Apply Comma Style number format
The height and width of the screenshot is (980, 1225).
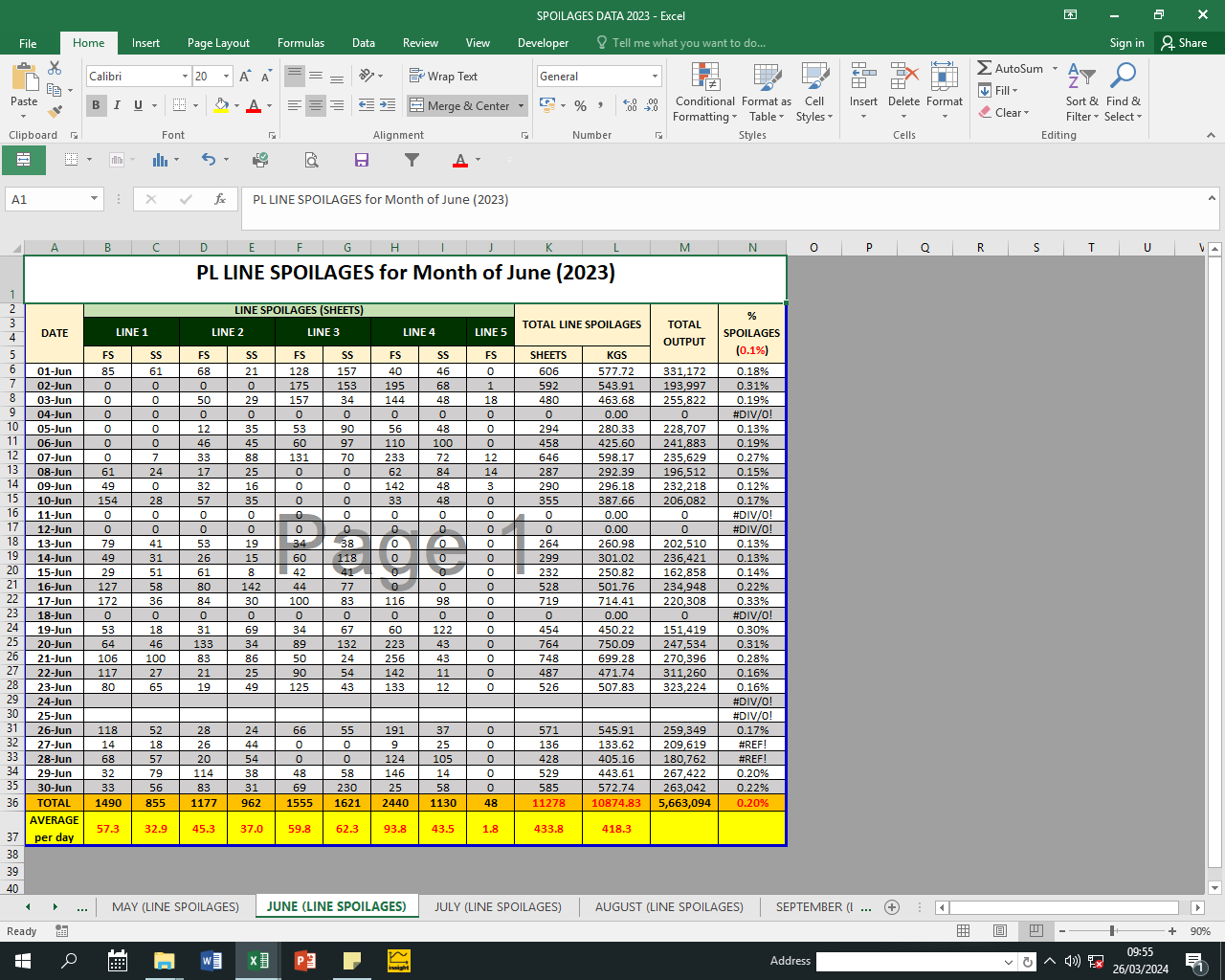pyautogui.click(x=601, y=105)
